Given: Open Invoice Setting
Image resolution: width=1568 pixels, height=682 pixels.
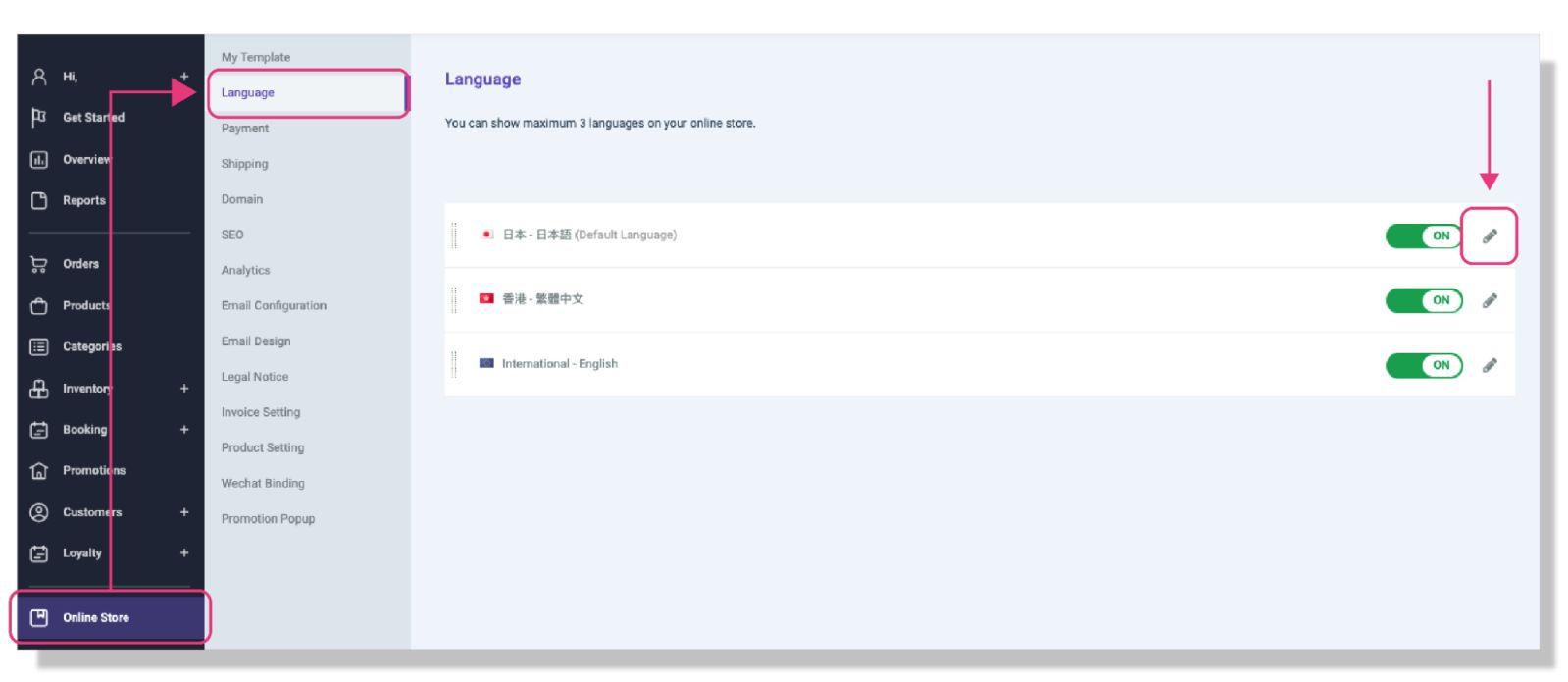Looking at the screenshot, I should 261,412.
